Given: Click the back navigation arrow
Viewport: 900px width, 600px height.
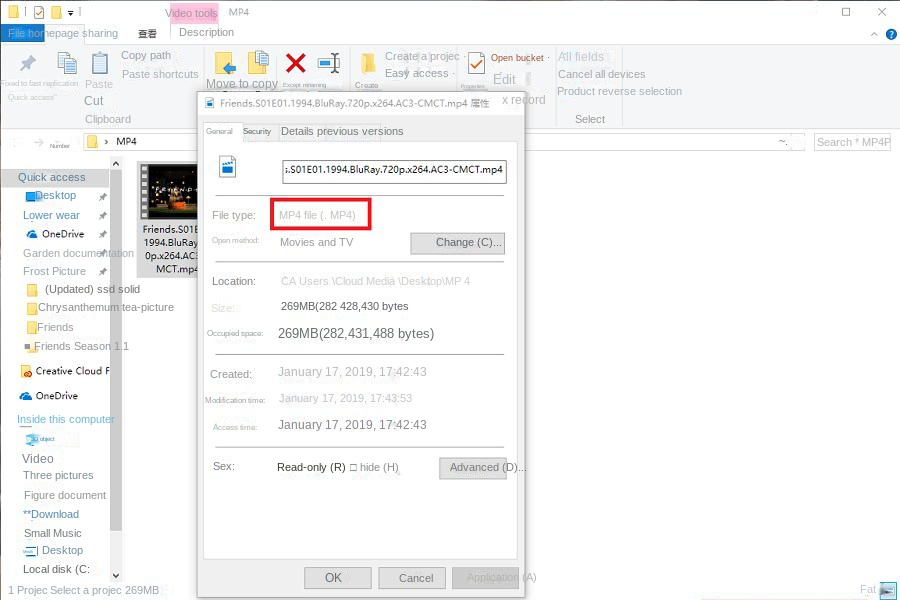Looking at the screenshot, I should [15, 142].
